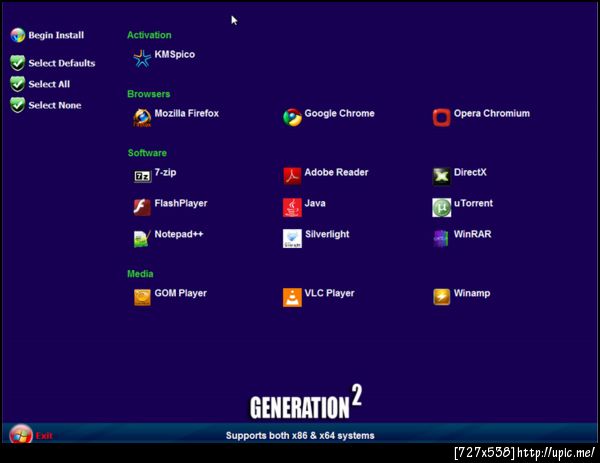Select the GOM Player icon
600x463 pixels.
[142, 298]
